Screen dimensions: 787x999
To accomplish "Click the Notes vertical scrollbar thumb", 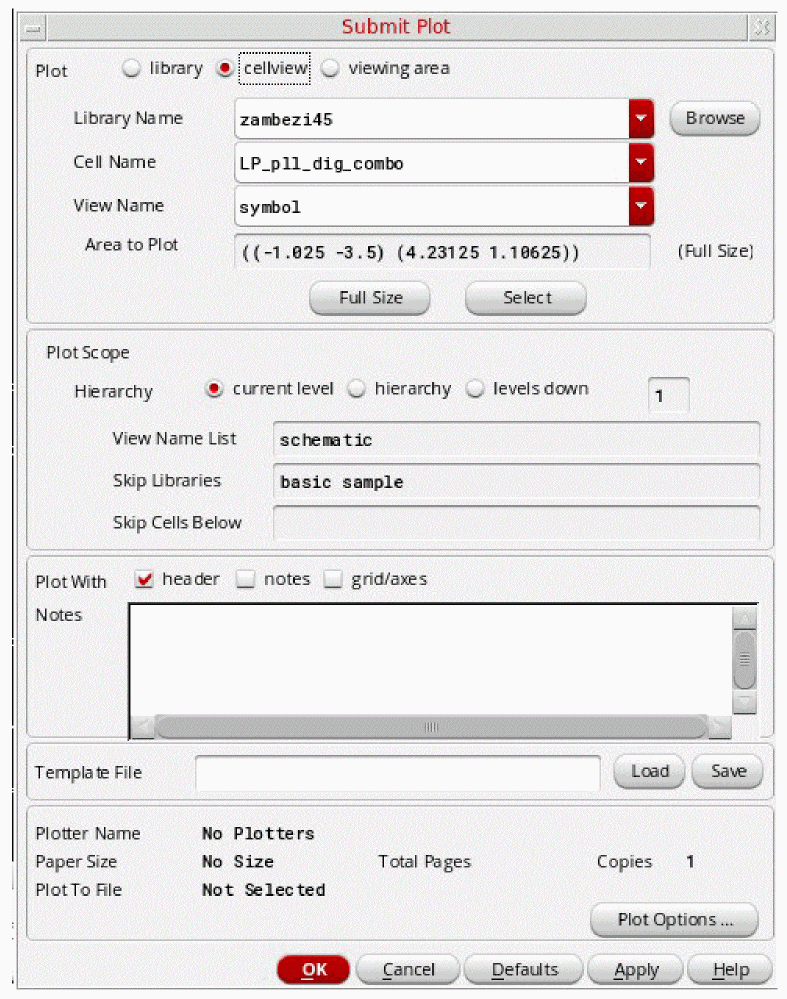I will (x=744, y=659).
